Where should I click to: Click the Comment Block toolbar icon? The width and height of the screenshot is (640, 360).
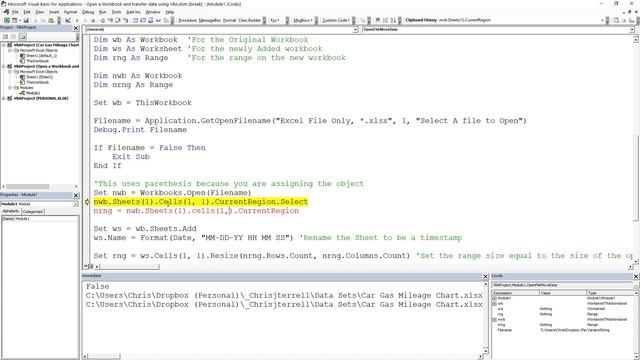385,20
